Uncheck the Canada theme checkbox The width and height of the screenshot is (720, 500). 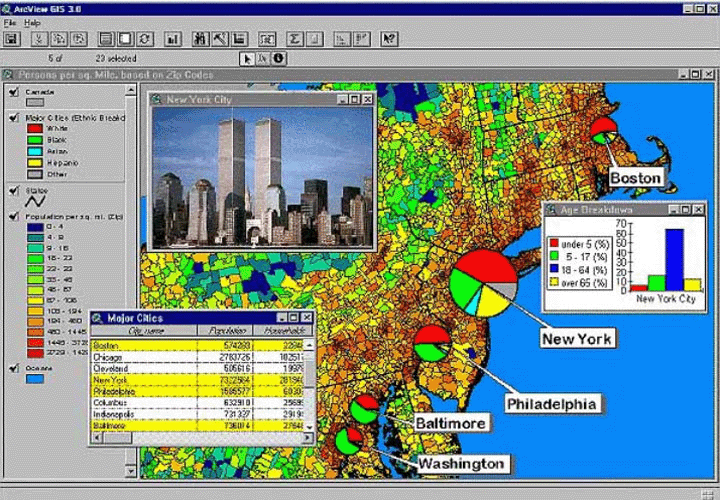[x=13, y=92]
